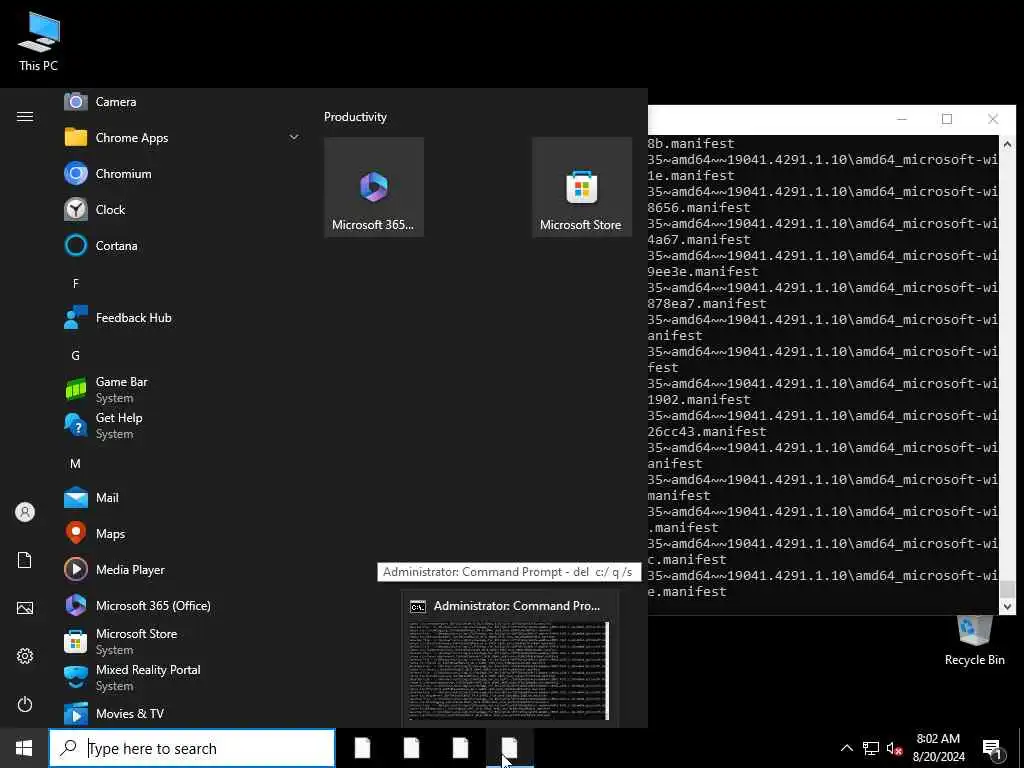
Task: Maximize the Command Prompt window
Action: (947, 119)
